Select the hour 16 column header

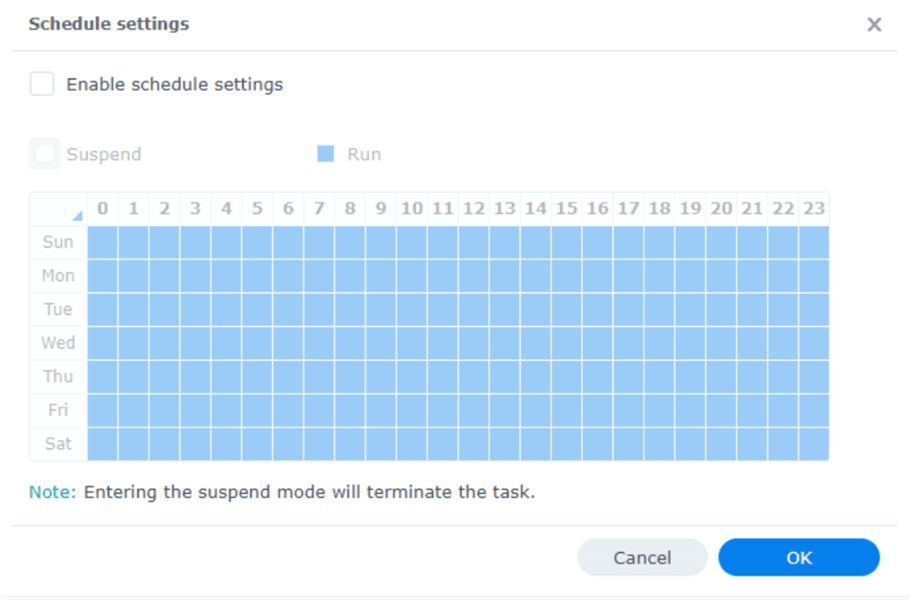597,209
